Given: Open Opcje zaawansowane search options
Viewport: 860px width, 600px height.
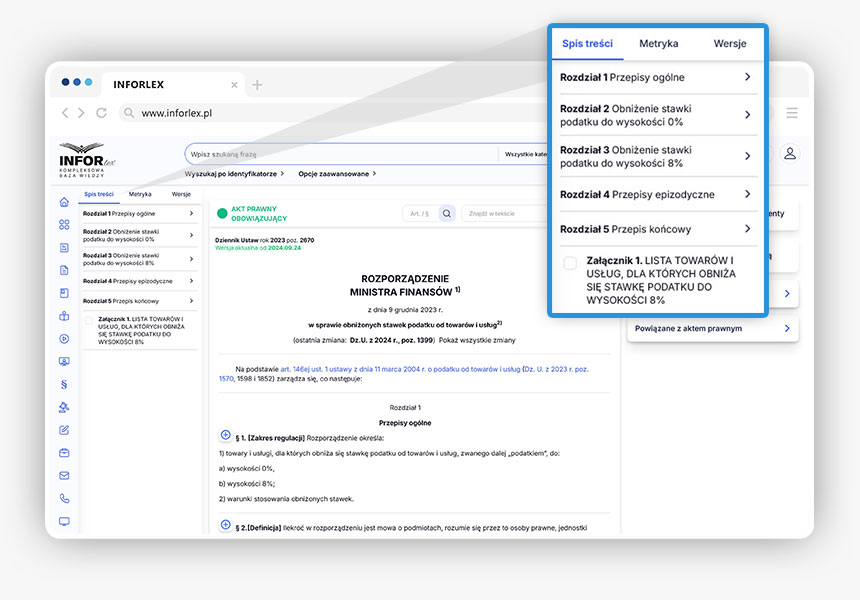Looking at the screenshot, I should point(337,174).
